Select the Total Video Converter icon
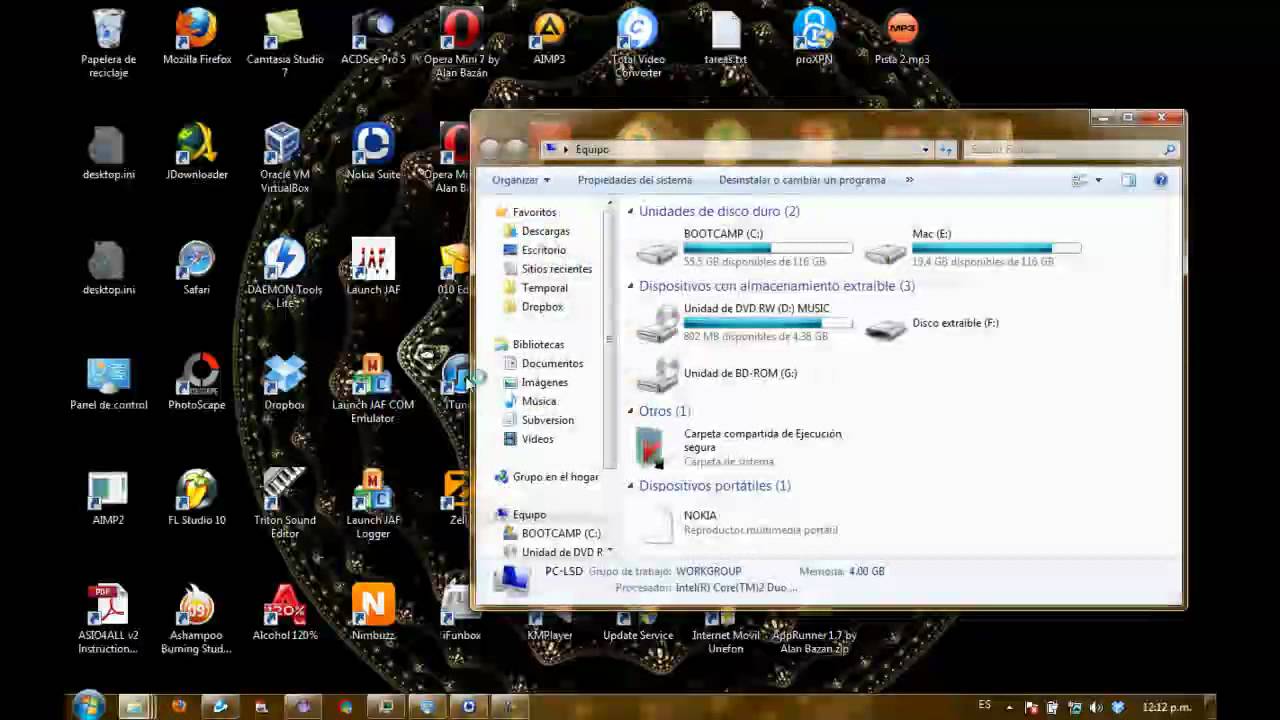The image size is (1280, 720). point(638,44)
